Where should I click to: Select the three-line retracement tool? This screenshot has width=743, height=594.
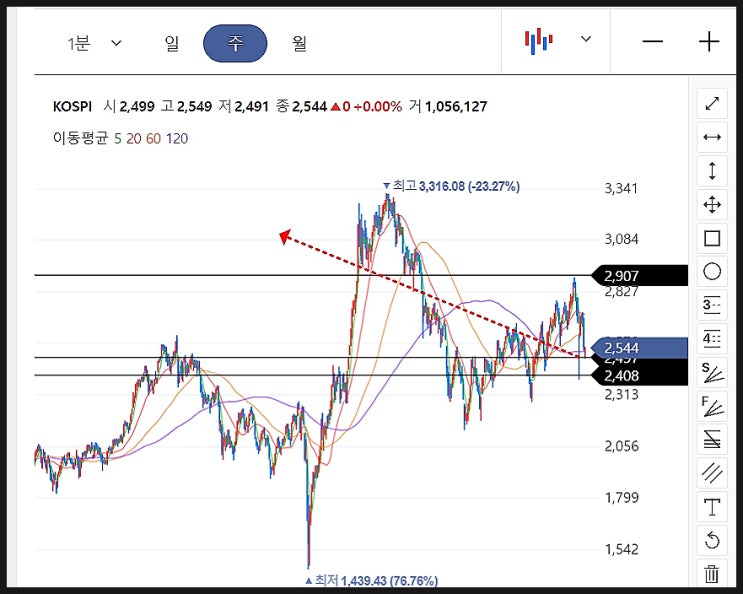[x=712, y=306]
